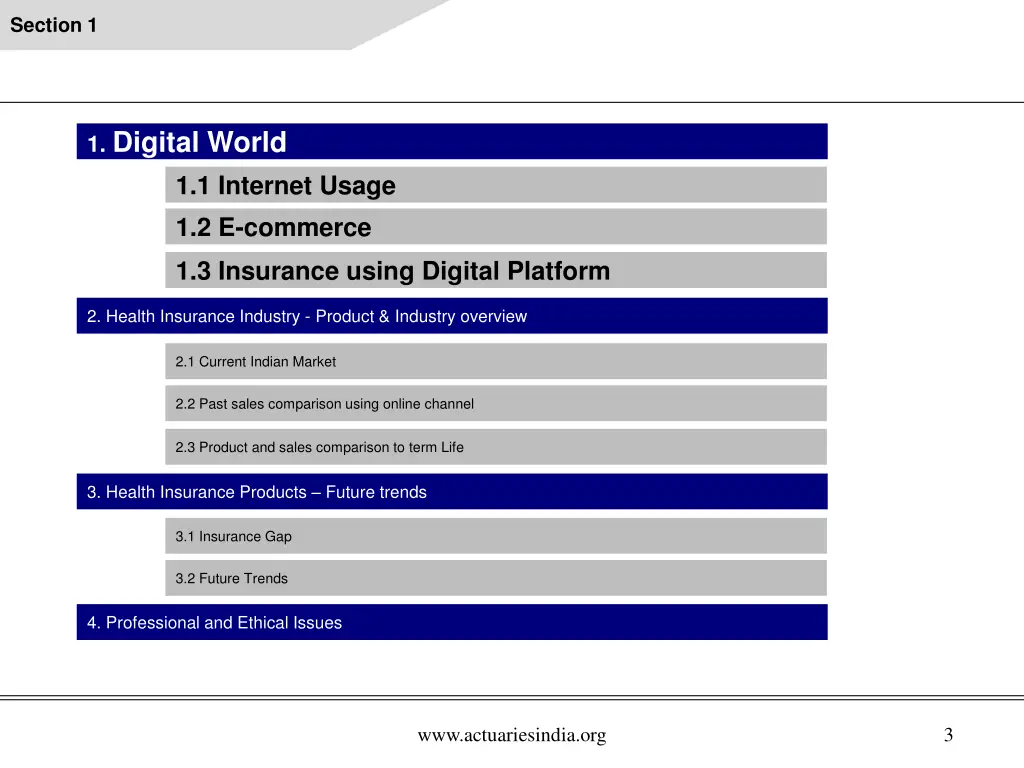Click the 'Section 1' header label
1024x768 pixels.
[x=54, y=25]
